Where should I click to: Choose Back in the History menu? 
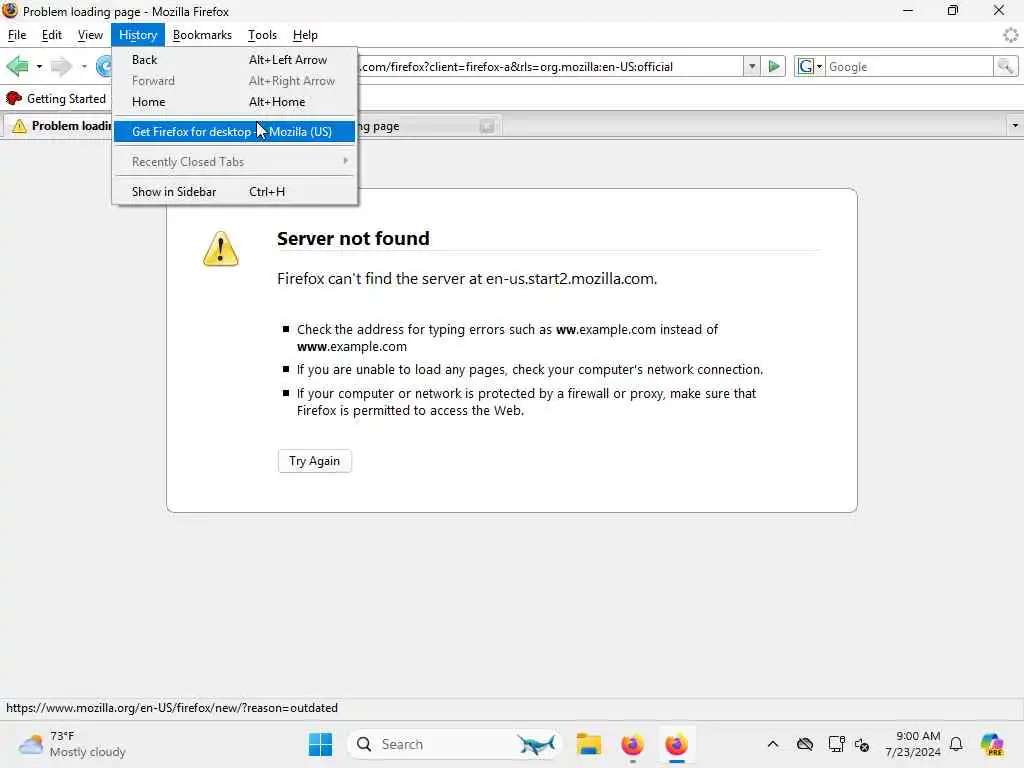click(234, 59)
